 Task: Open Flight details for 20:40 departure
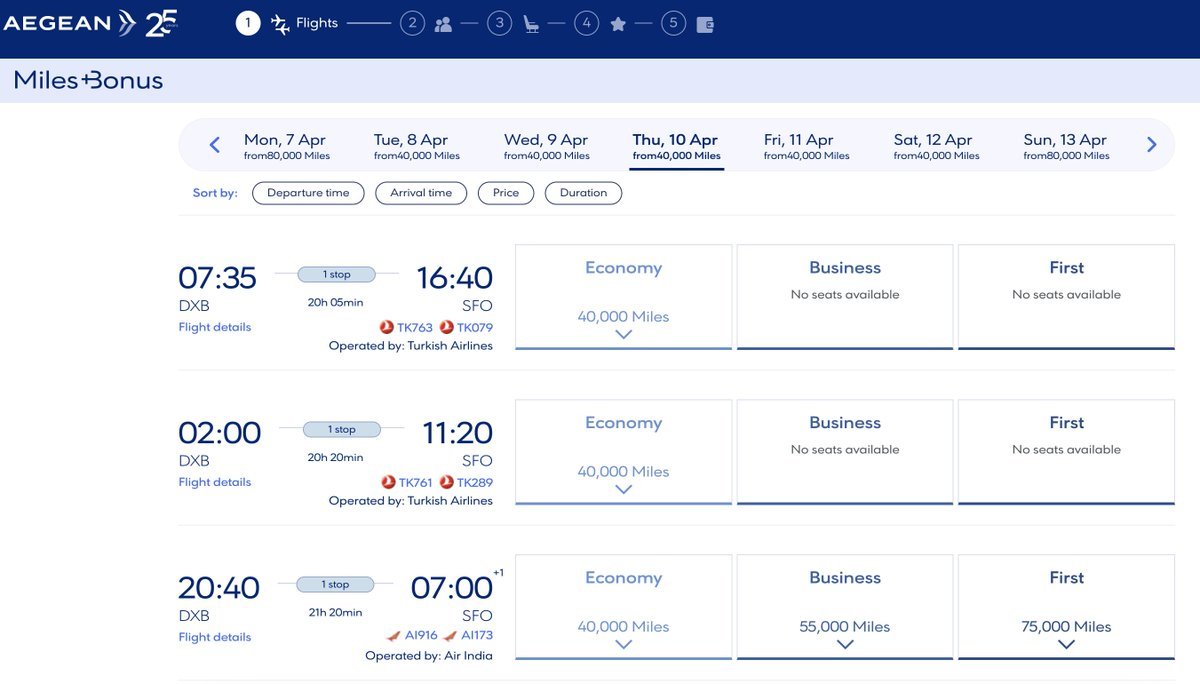click(x=214, y=637)
